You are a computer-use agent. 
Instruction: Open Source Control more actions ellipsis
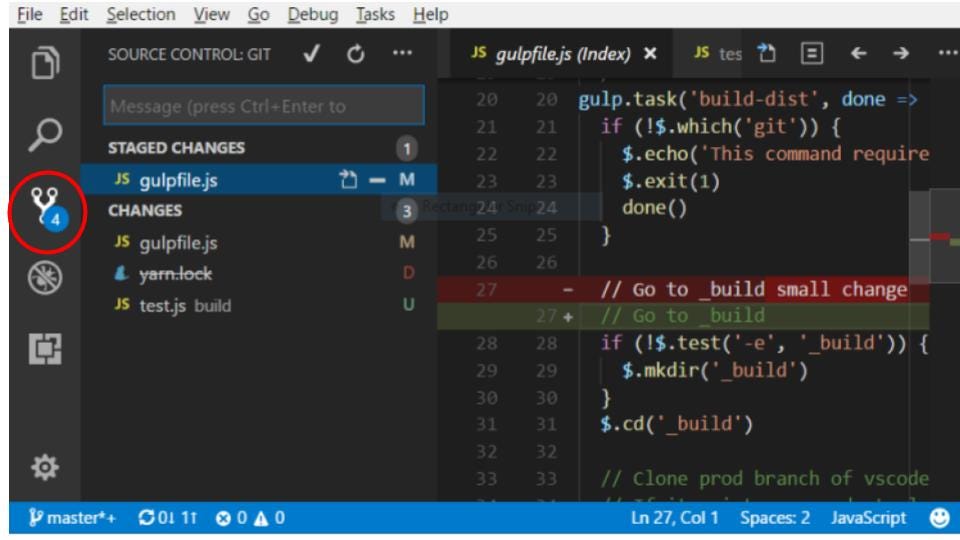tap(402, 53)
